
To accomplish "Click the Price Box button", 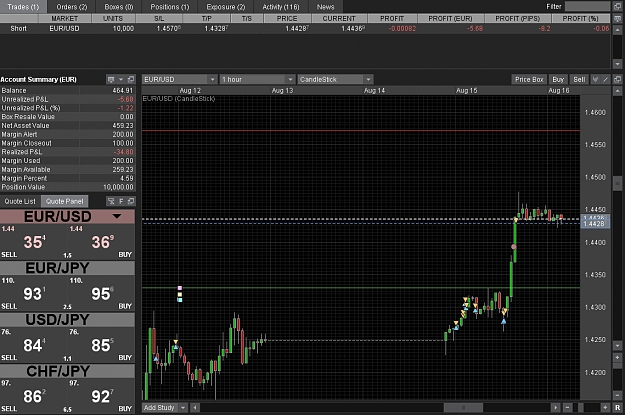I will (x=529, y=79).
